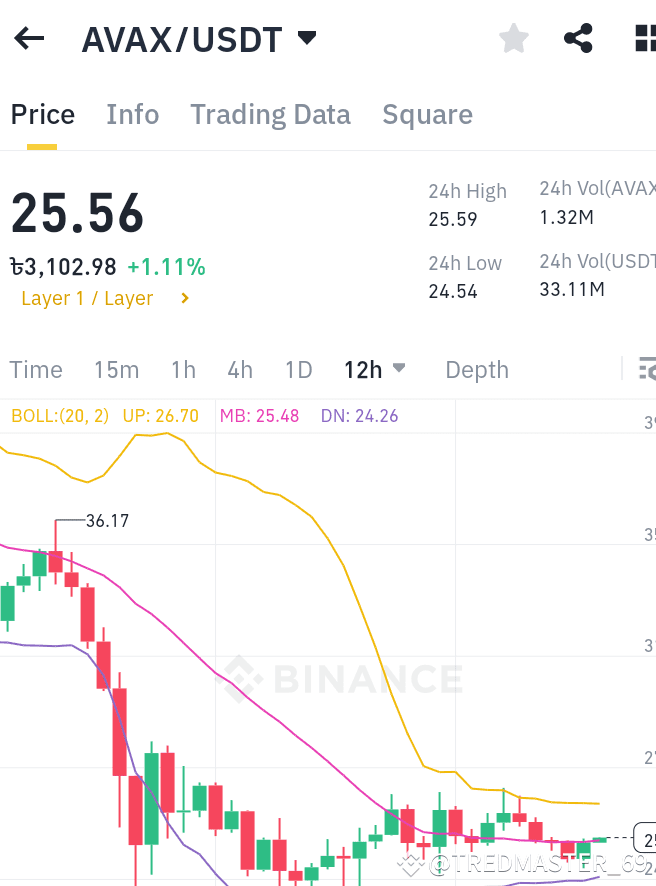Toggle the DN: 24.26 lower band

point(358,415)
